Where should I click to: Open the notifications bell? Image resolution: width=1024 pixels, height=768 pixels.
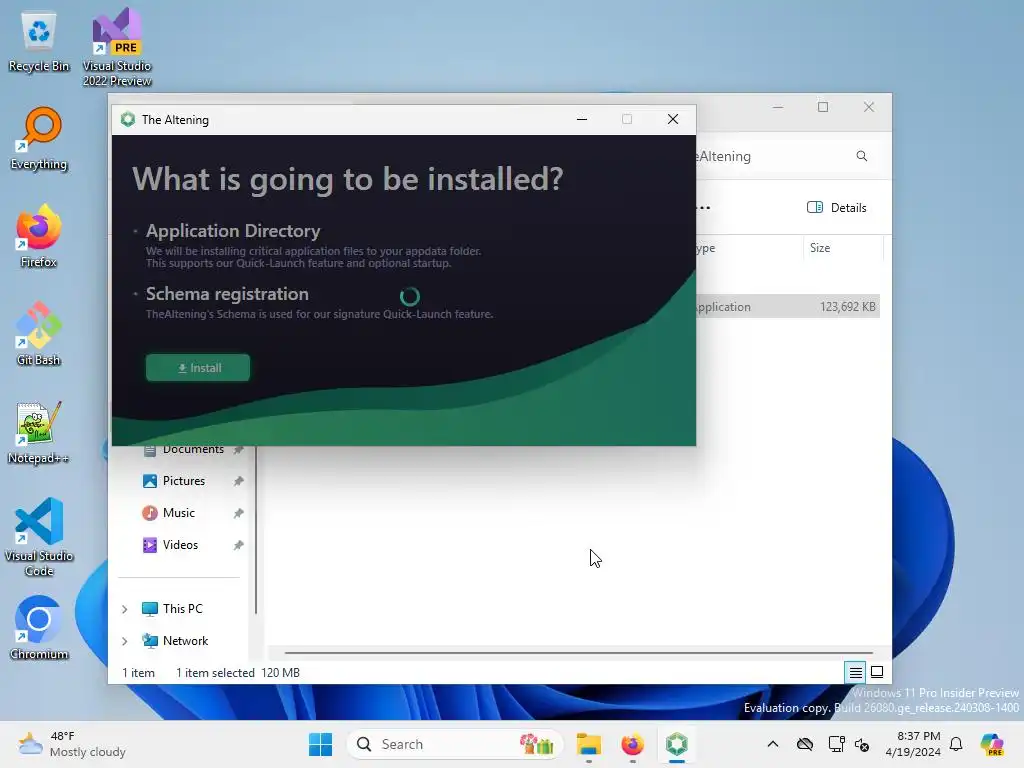(956, 744)
